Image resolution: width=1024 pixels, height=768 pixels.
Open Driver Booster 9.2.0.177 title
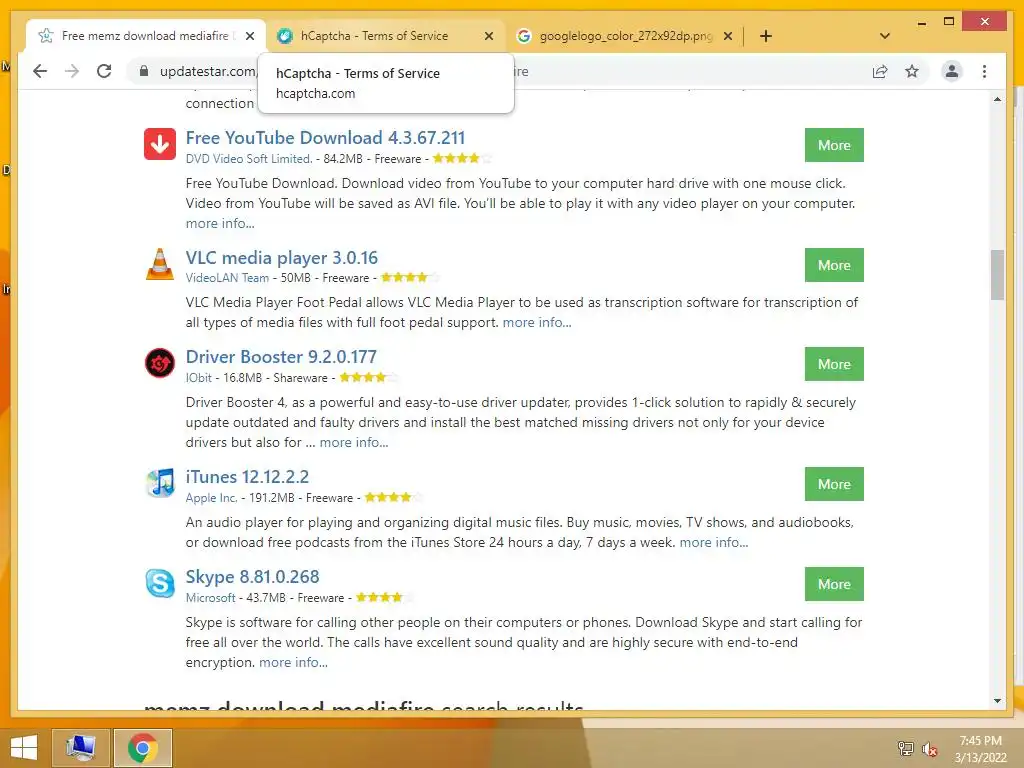[x=281, y=357]
